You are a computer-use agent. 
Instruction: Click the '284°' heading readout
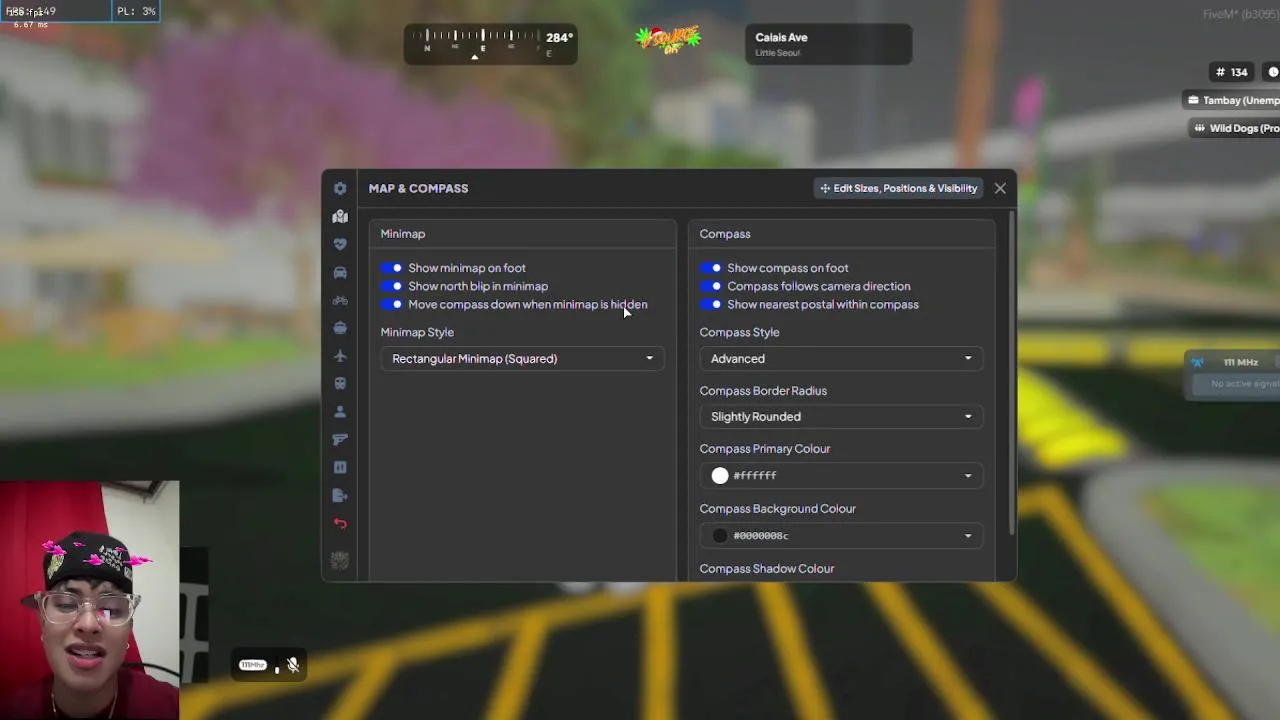coord(559,37)
